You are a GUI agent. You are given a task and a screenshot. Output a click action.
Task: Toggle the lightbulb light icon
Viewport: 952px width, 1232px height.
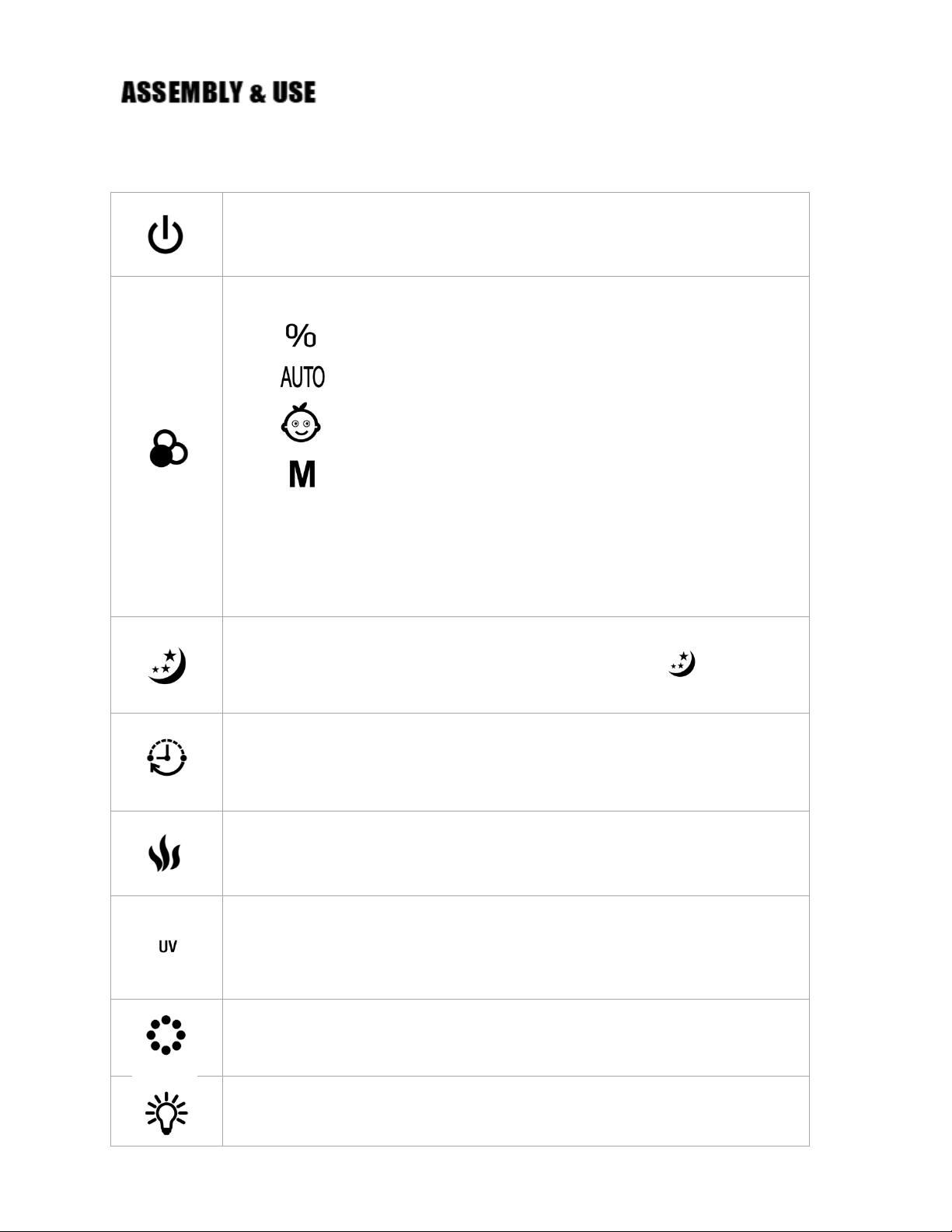pos(166,1113)
